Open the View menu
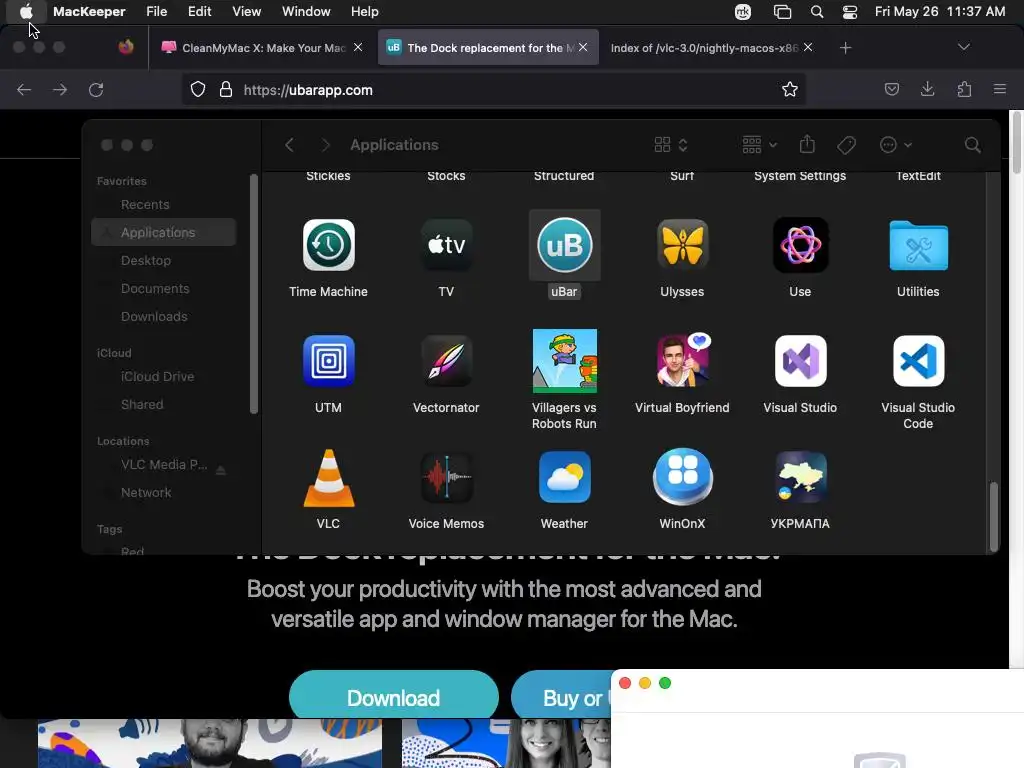Image resolution: width=1024 pixels, height=768 pixels. pyautogui.click(x=246, y=12)
